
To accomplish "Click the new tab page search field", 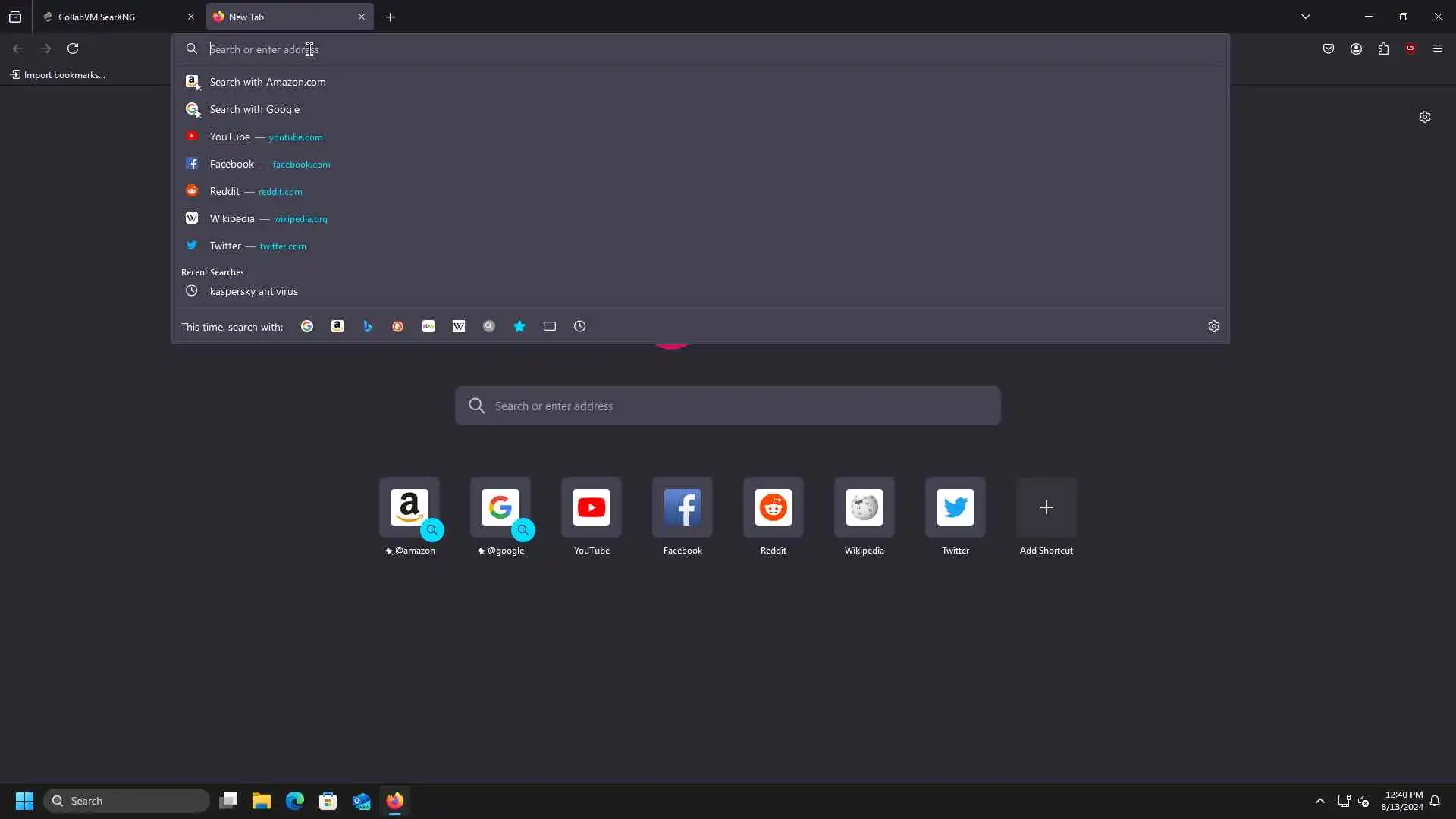I will (x=728, y=406).
